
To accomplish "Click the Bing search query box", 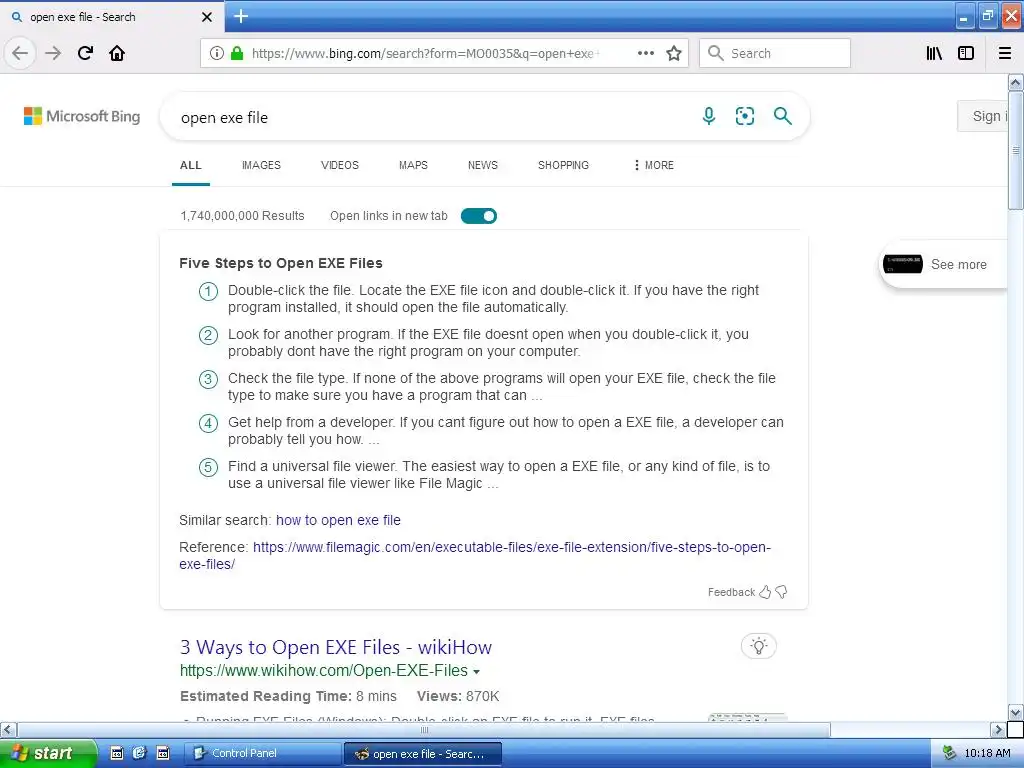I will click(x=431, y=118).
